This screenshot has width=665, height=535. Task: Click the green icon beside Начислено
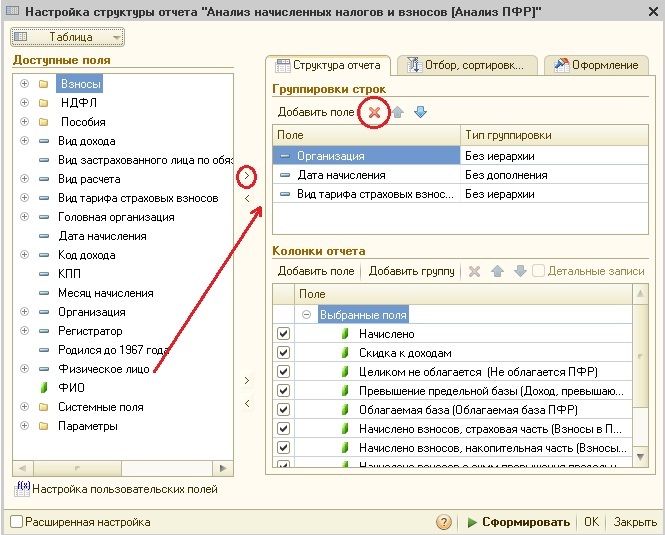point(345,334)
